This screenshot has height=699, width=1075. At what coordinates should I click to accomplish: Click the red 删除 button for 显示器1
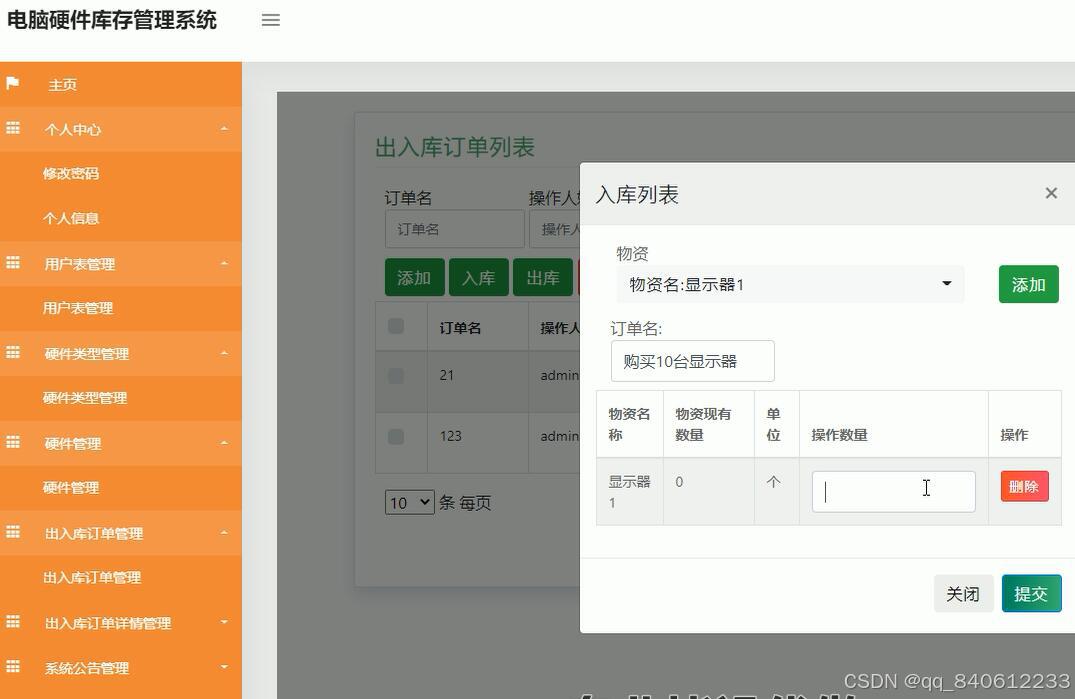[1024, 486]
